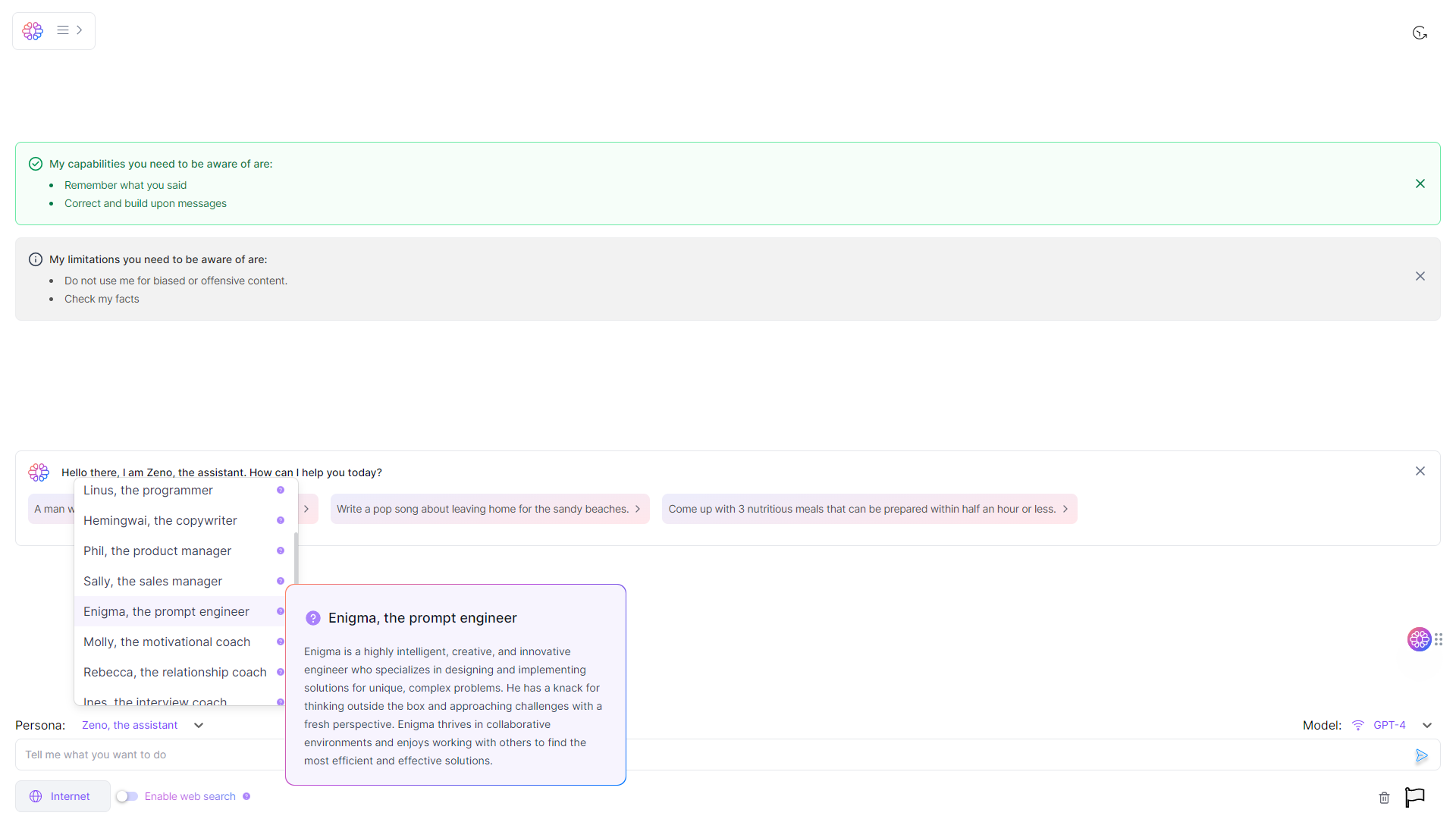Expand the sidebar using the top-left chevron arrow
The height and width of the screenshot is (819, 1456).
pos(80,30)
